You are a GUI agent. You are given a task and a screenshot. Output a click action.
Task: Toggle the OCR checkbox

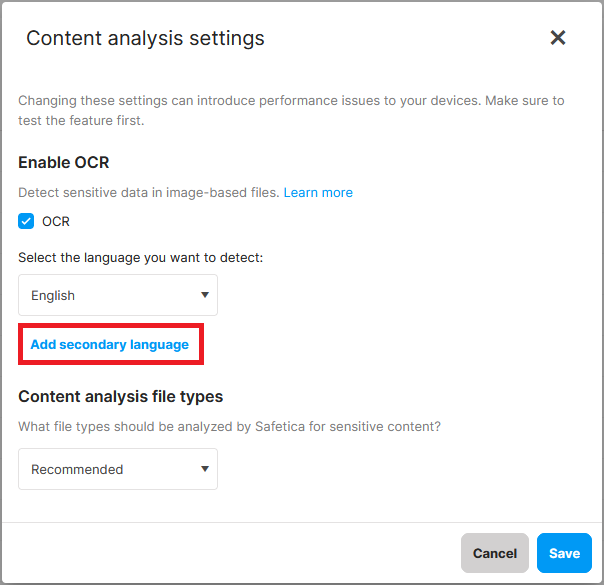[x=27, y=221]
